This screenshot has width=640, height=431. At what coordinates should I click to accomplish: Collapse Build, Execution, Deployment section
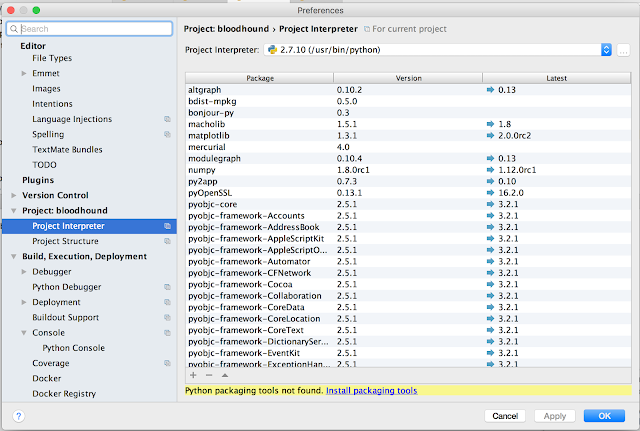(x=13, y=256)
